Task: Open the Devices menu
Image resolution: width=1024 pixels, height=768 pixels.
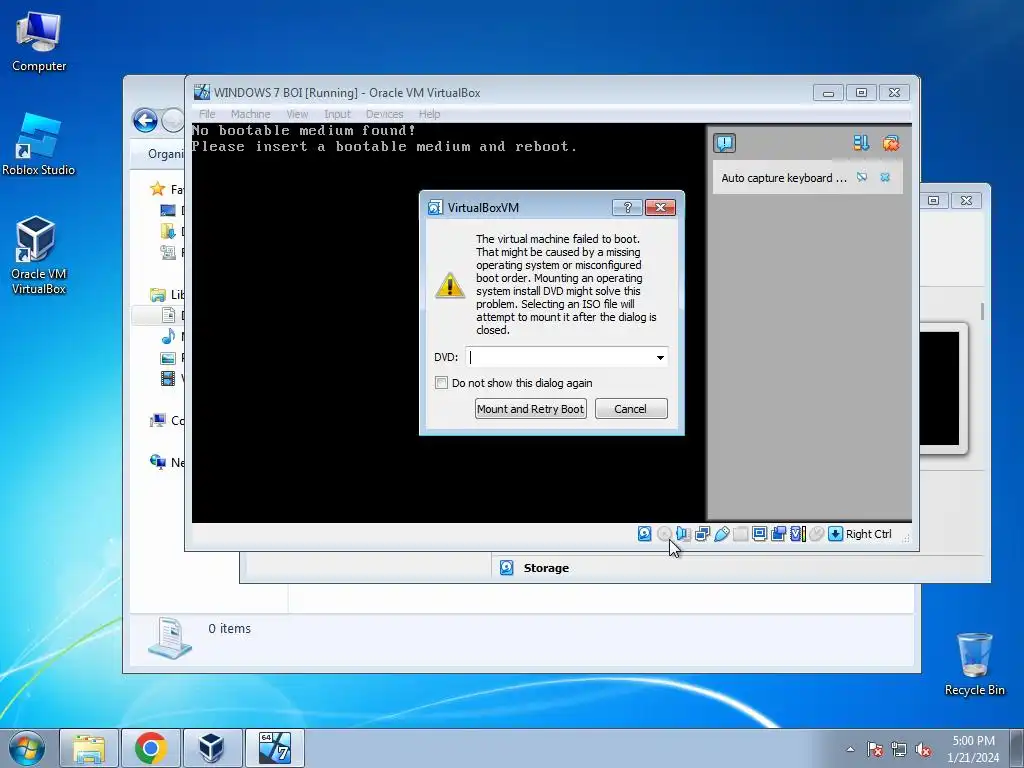Action: (384, 114)
